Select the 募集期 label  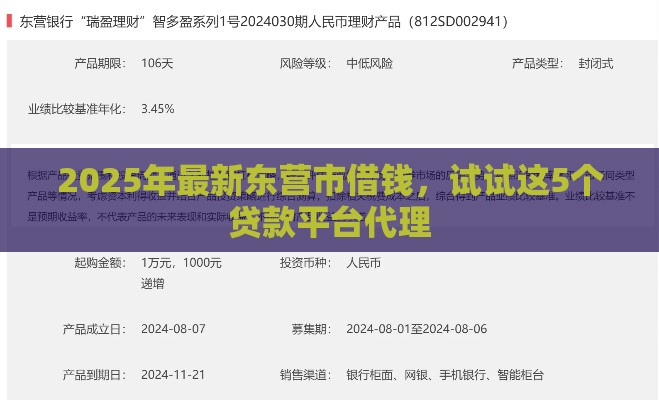point(311,329)
